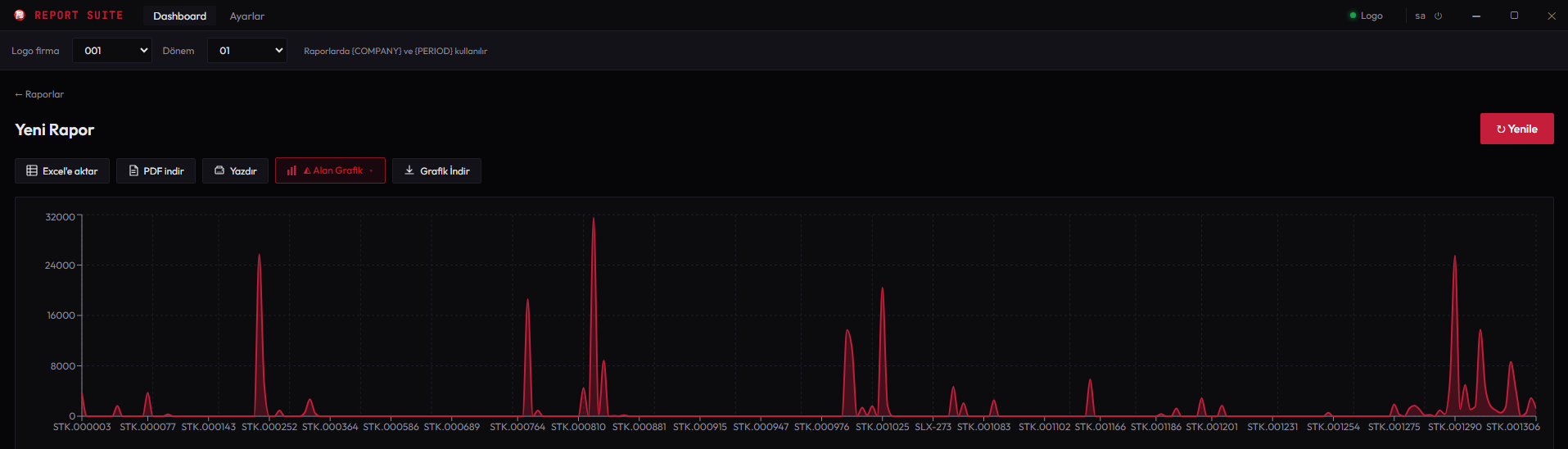
Task: Click the chart peak near STK.000252
Action: pyautogui.click(x=260, y=258)
